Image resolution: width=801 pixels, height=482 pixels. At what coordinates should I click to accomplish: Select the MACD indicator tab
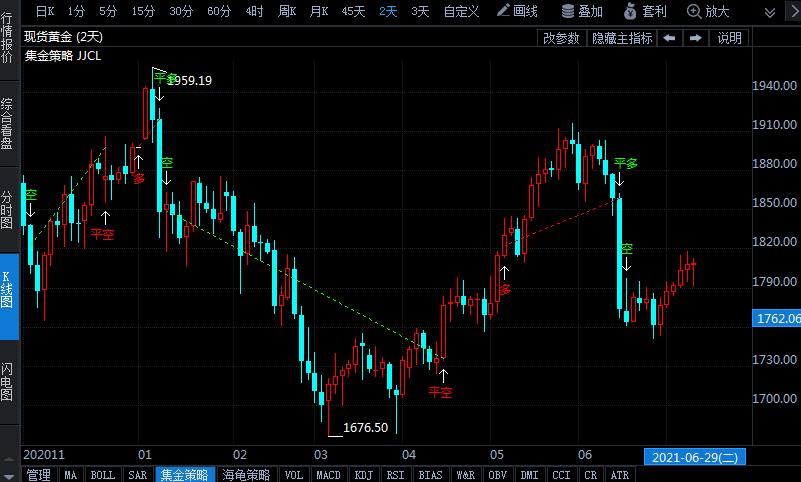(x=328, y=475)
